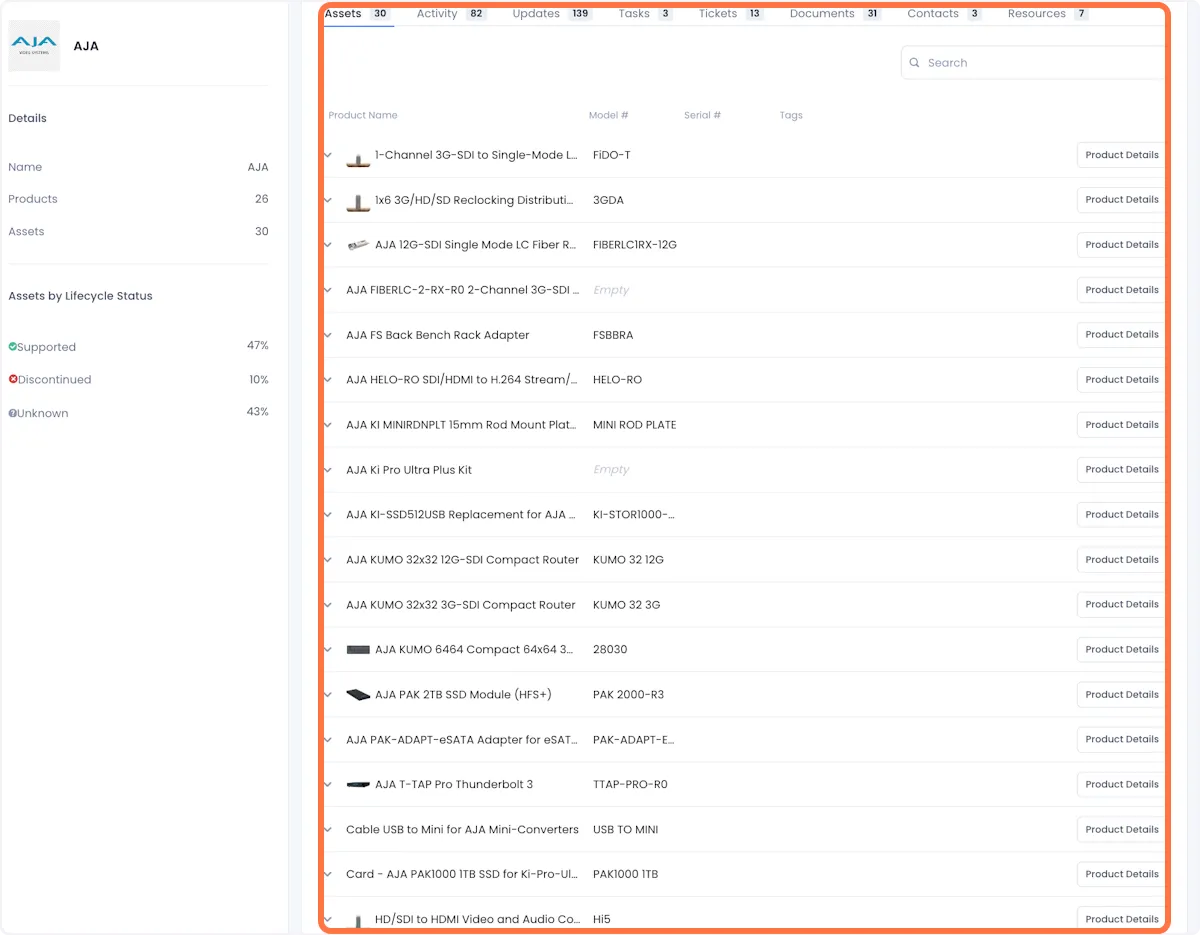
Task: Open Product Details for FIBERLC1RX-12G
Action: click(1122, 245)
